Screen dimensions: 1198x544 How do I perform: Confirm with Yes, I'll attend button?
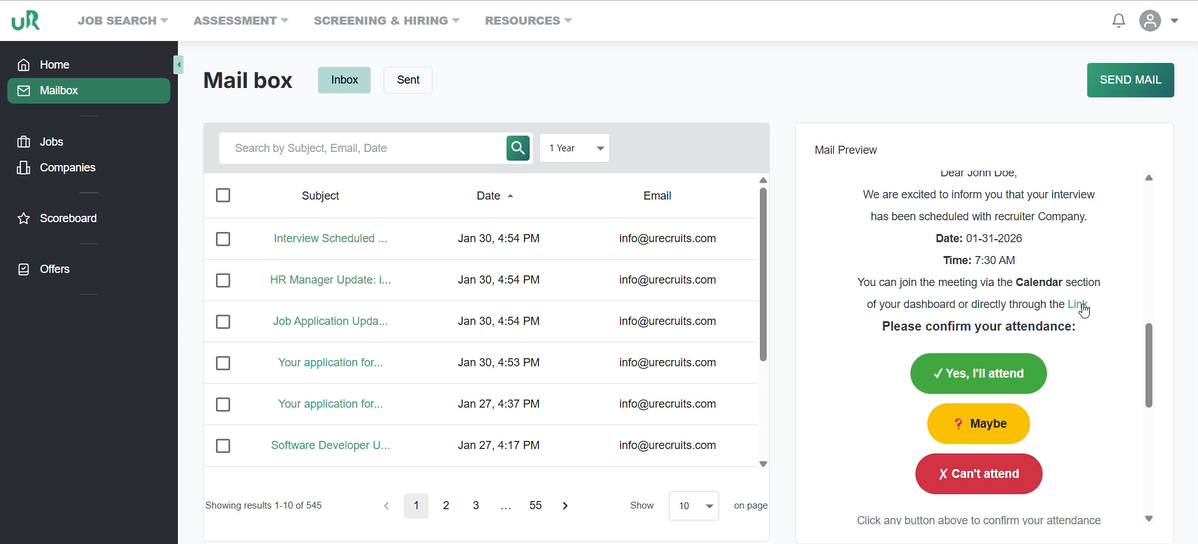point(978,373)
